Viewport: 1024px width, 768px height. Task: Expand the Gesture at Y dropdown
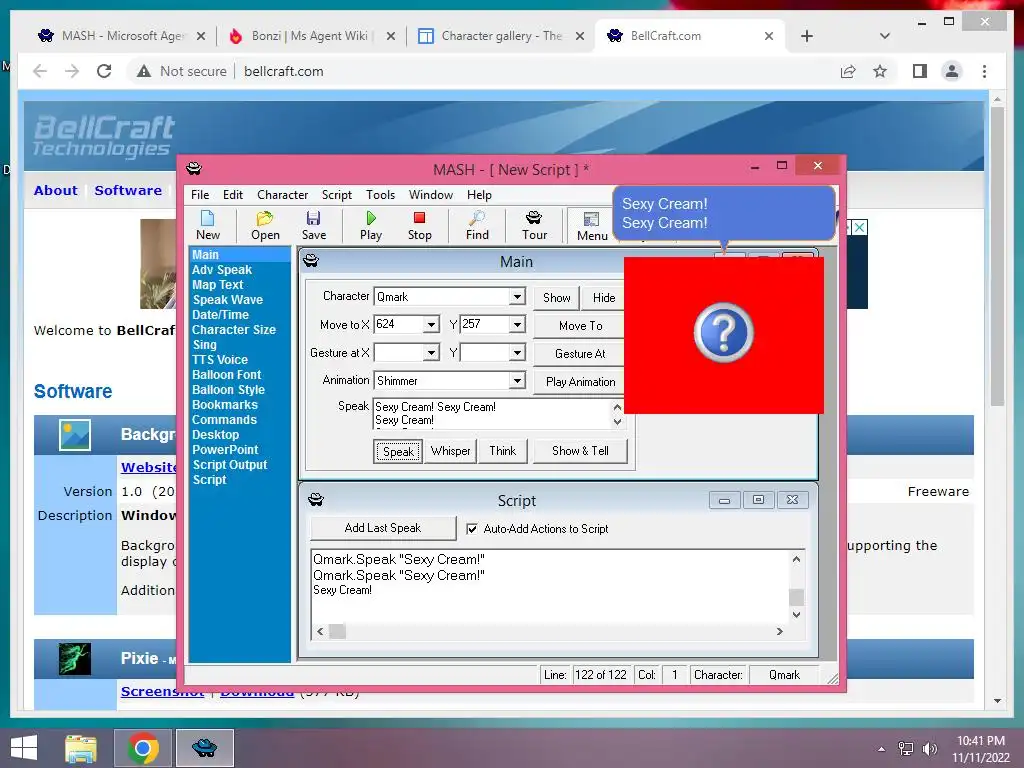(517, 353)
